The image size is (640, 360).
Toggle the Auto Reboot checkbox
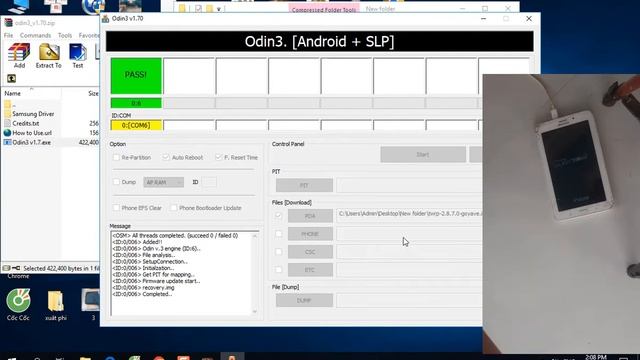(166, 157)
